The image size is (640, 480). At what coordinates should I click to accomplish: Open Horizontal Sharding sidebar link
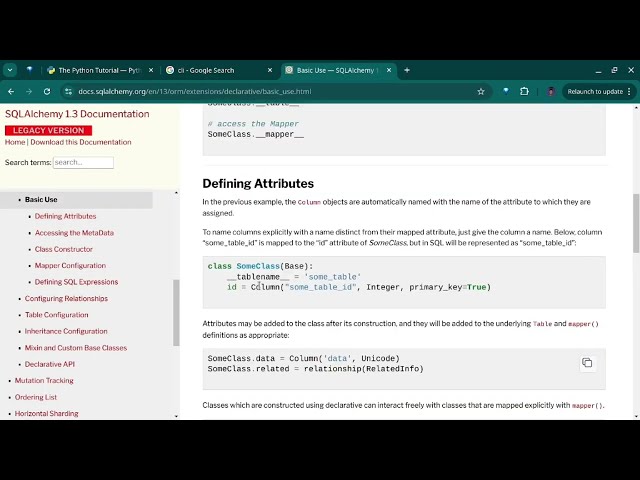coord(47,413)
